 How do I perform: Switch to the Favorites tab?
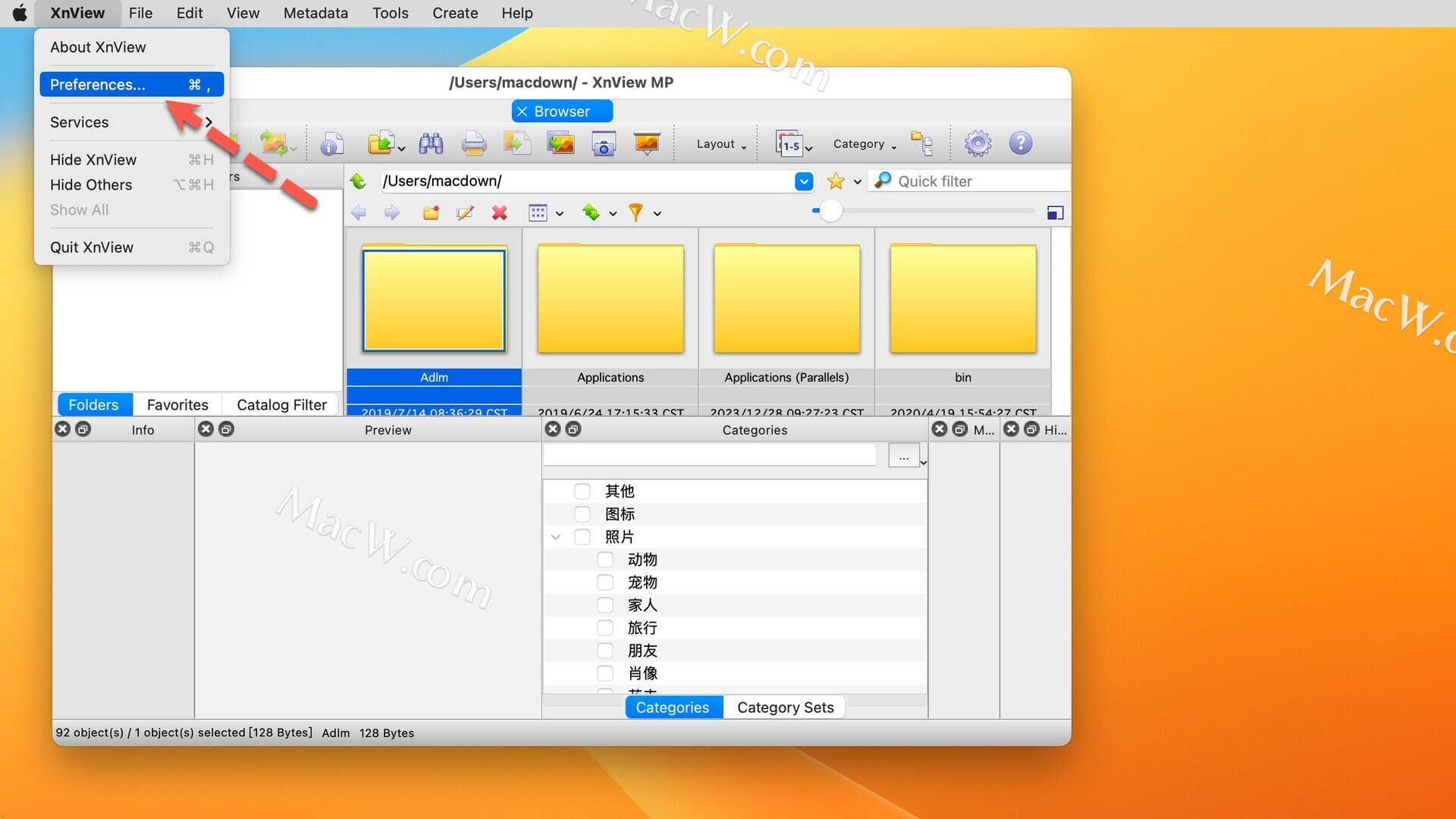click(x=177, y=405)
